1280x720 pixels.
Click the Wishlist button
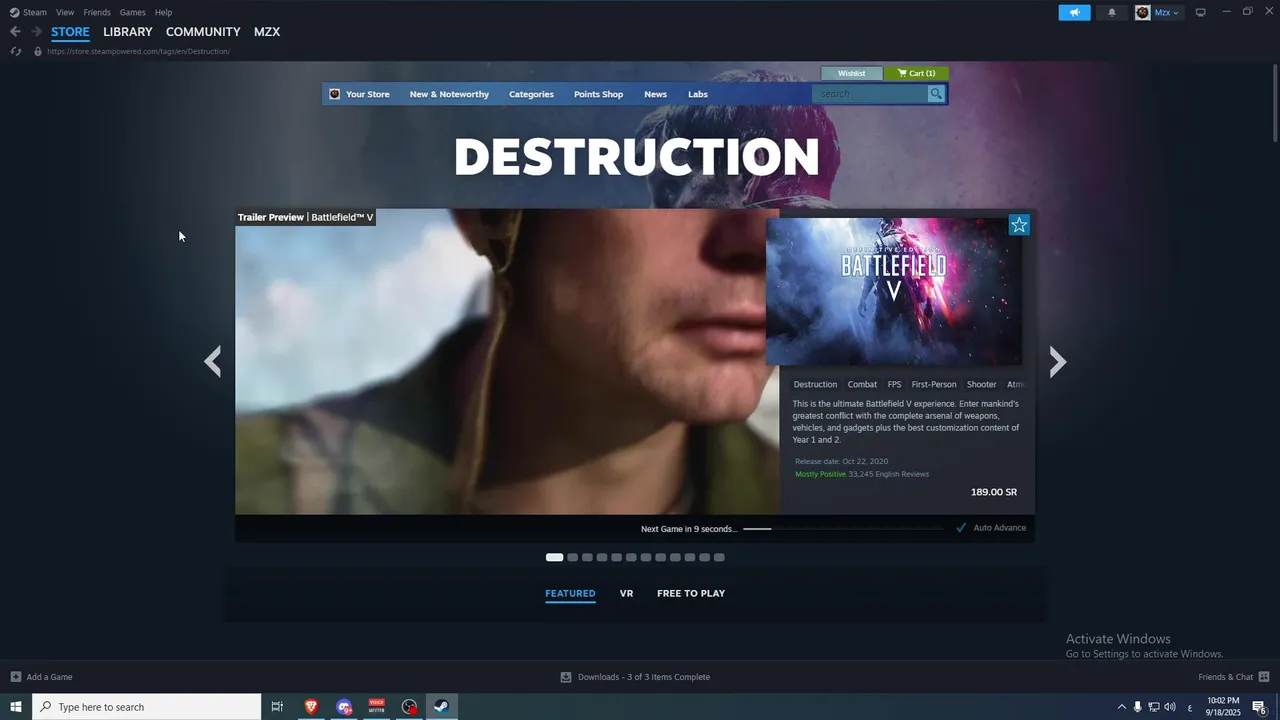point(852,73)
